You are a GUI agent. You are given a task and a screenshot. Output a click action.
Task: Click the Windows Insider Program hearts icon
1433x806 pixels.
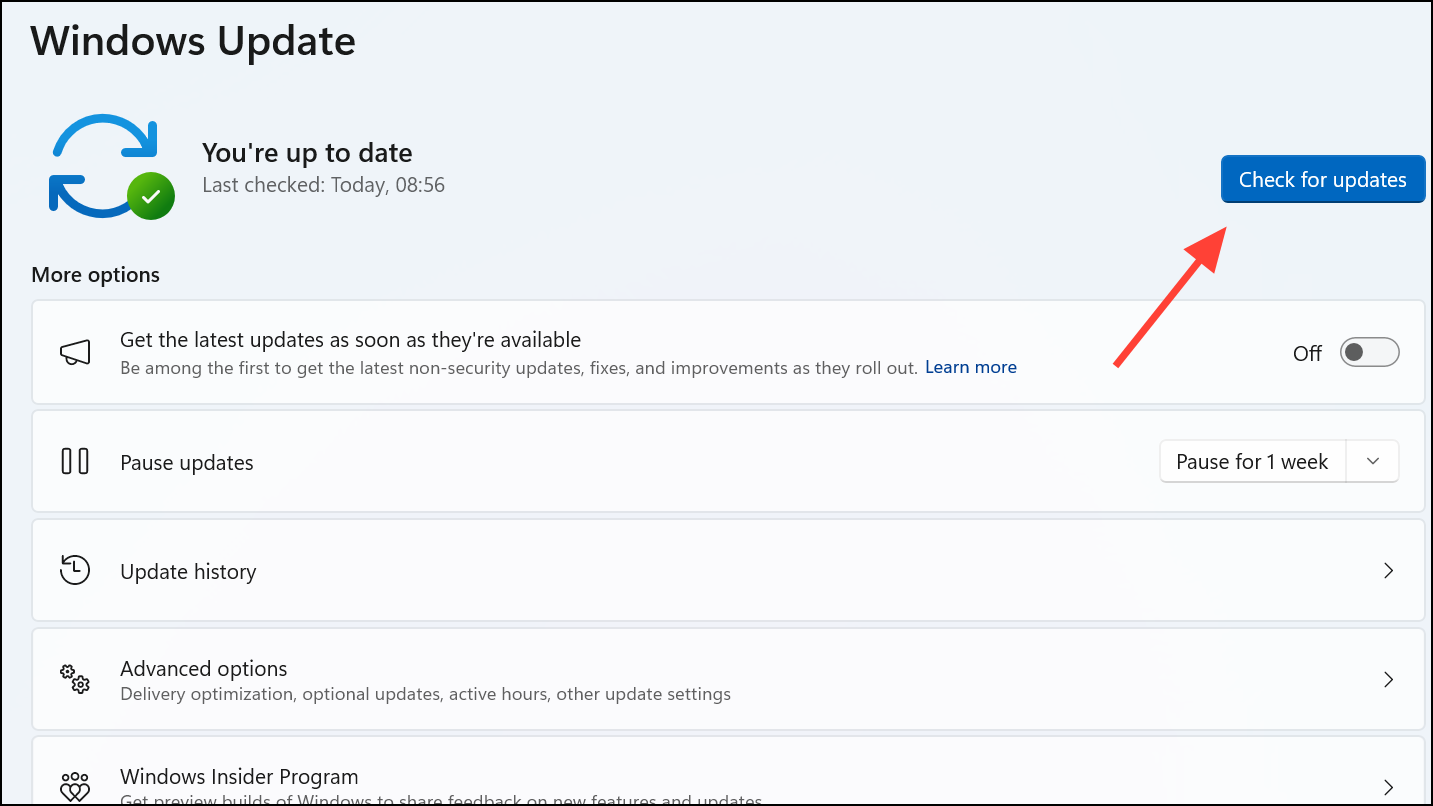coord(75,786)
